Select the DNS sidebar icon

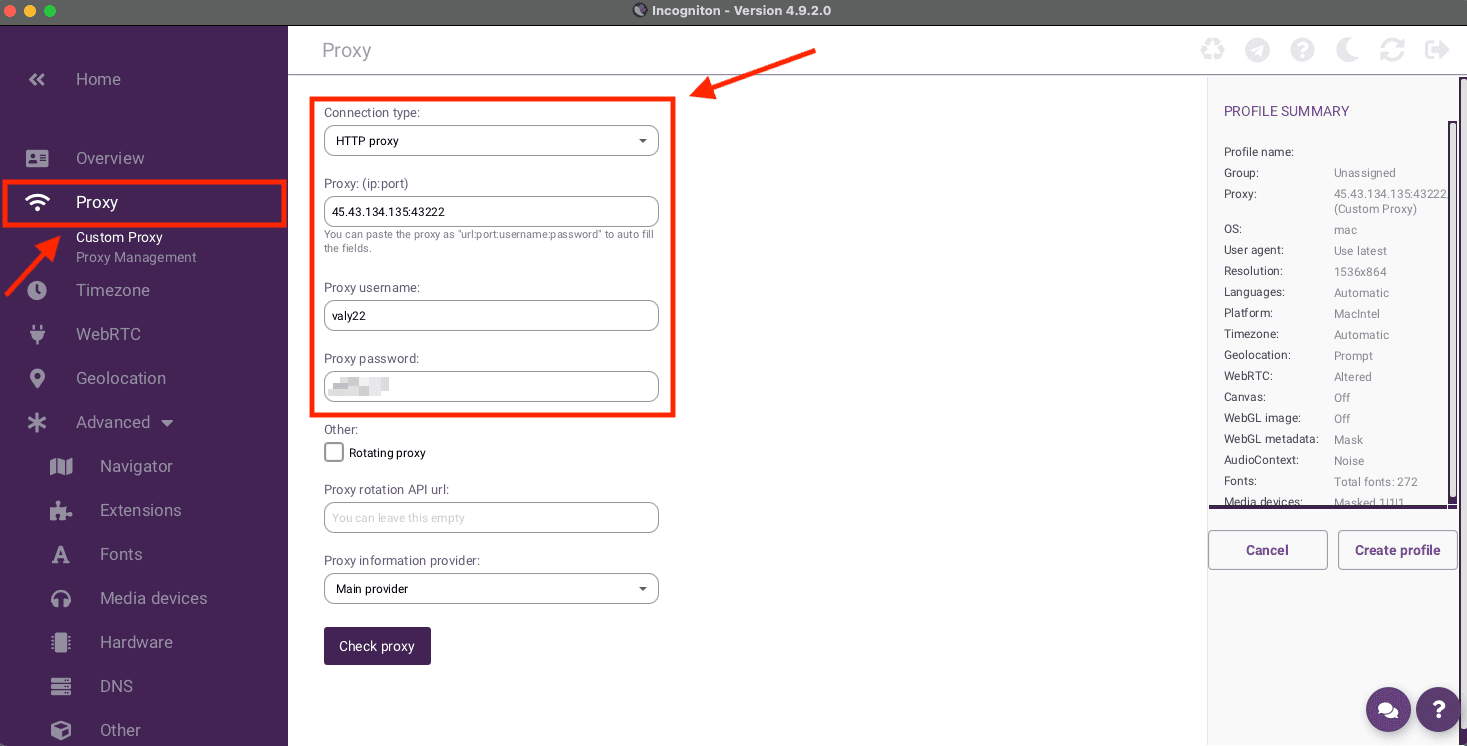[x=60, y=686]
